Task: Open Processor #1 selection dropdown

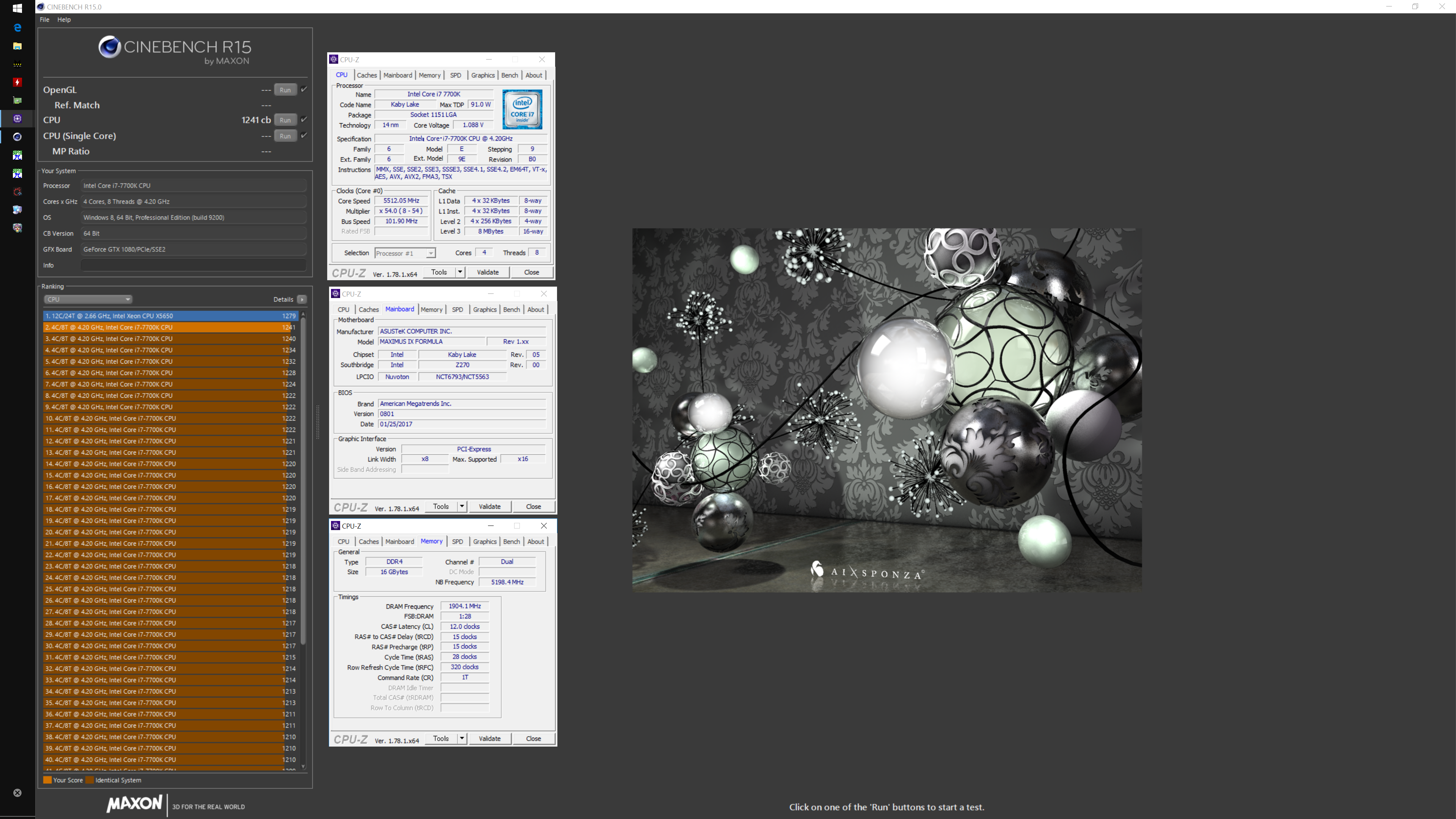Action: tap(405, 253)
